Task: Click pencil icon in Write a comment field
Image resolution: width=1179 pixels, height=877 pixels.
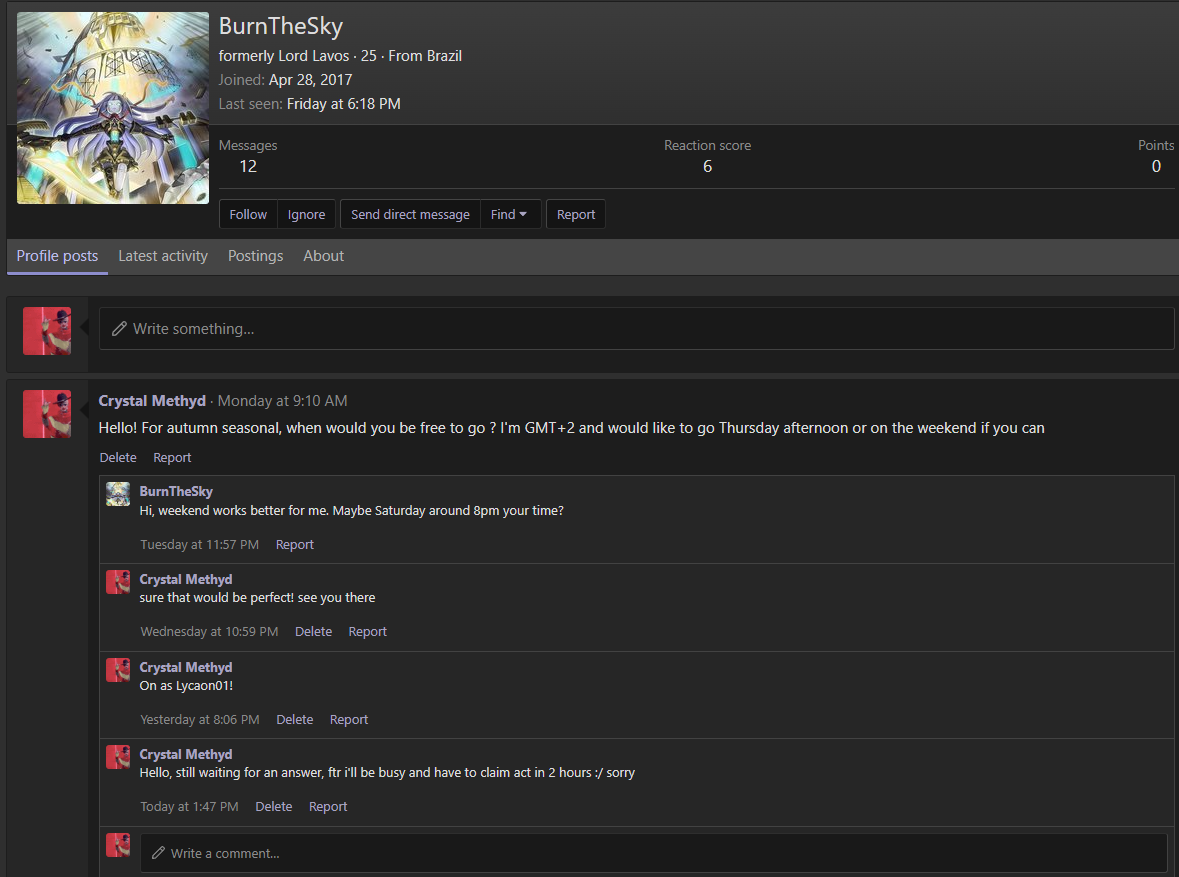Action: 158,853
